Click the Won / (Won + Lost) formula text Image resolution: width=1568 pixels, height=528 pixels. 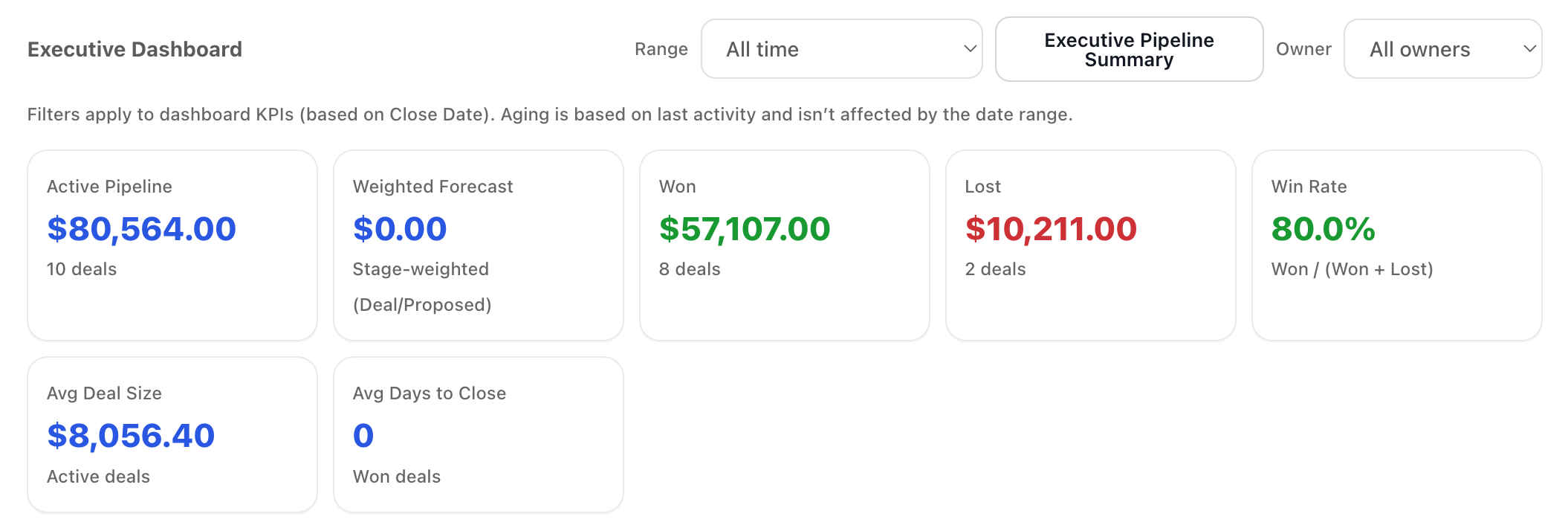pos(1352,269)
